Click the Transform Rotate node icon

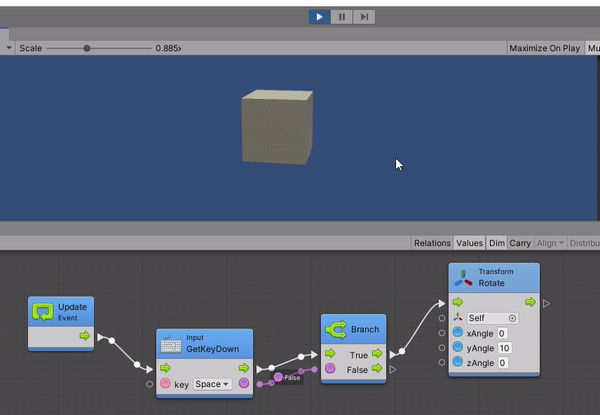click(x=465, y=277)
